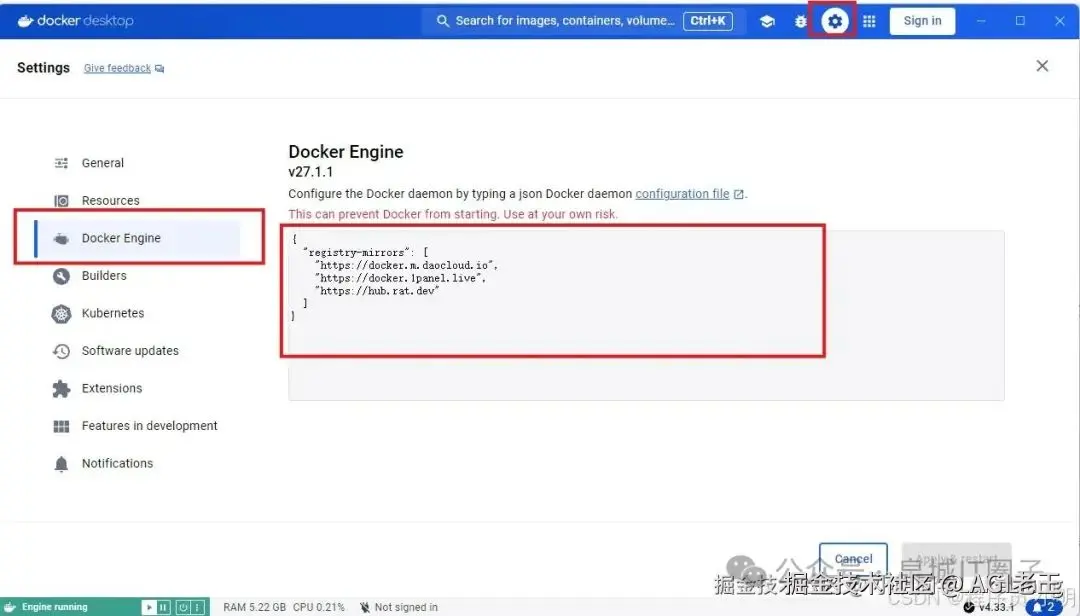This screenshot has width=1080, height=616.
Task: Open notifications bell badge in status bar
Action: [x=1043, y=607]
